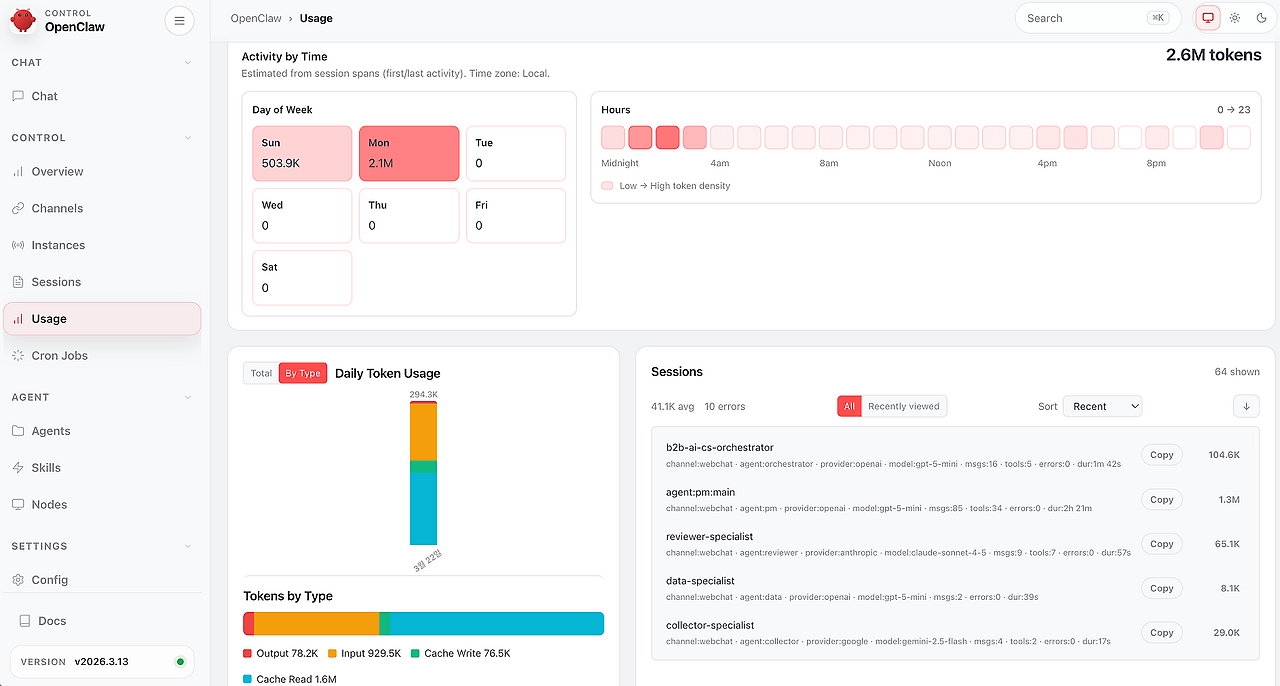Image resolution: width=1280 pixels, height=686 pixels.
Task: Click the OpenClaw breadcrumb link
Action: [x=254, y=18]
